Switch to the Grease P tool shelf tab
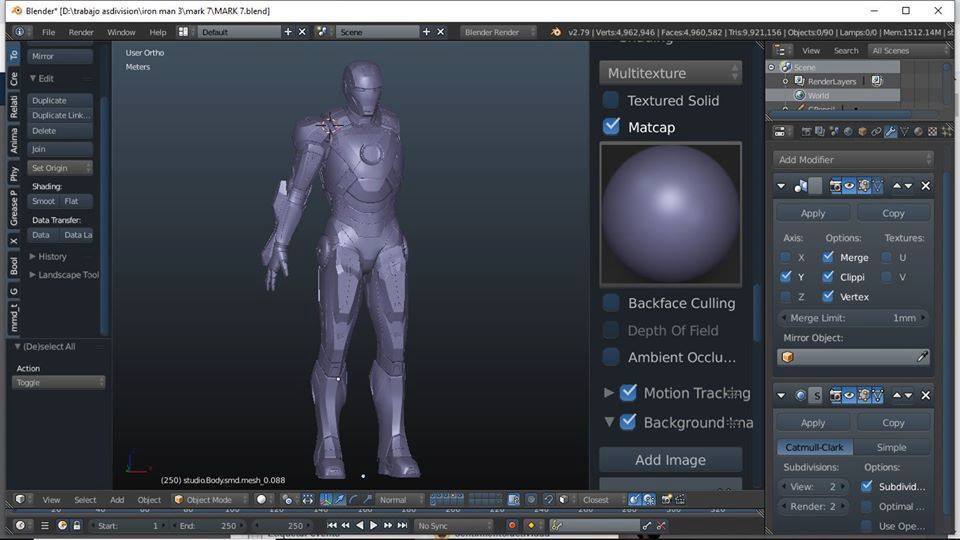Image resolution: width=960 pixels, height=540 pixels. tap(13, 206)
